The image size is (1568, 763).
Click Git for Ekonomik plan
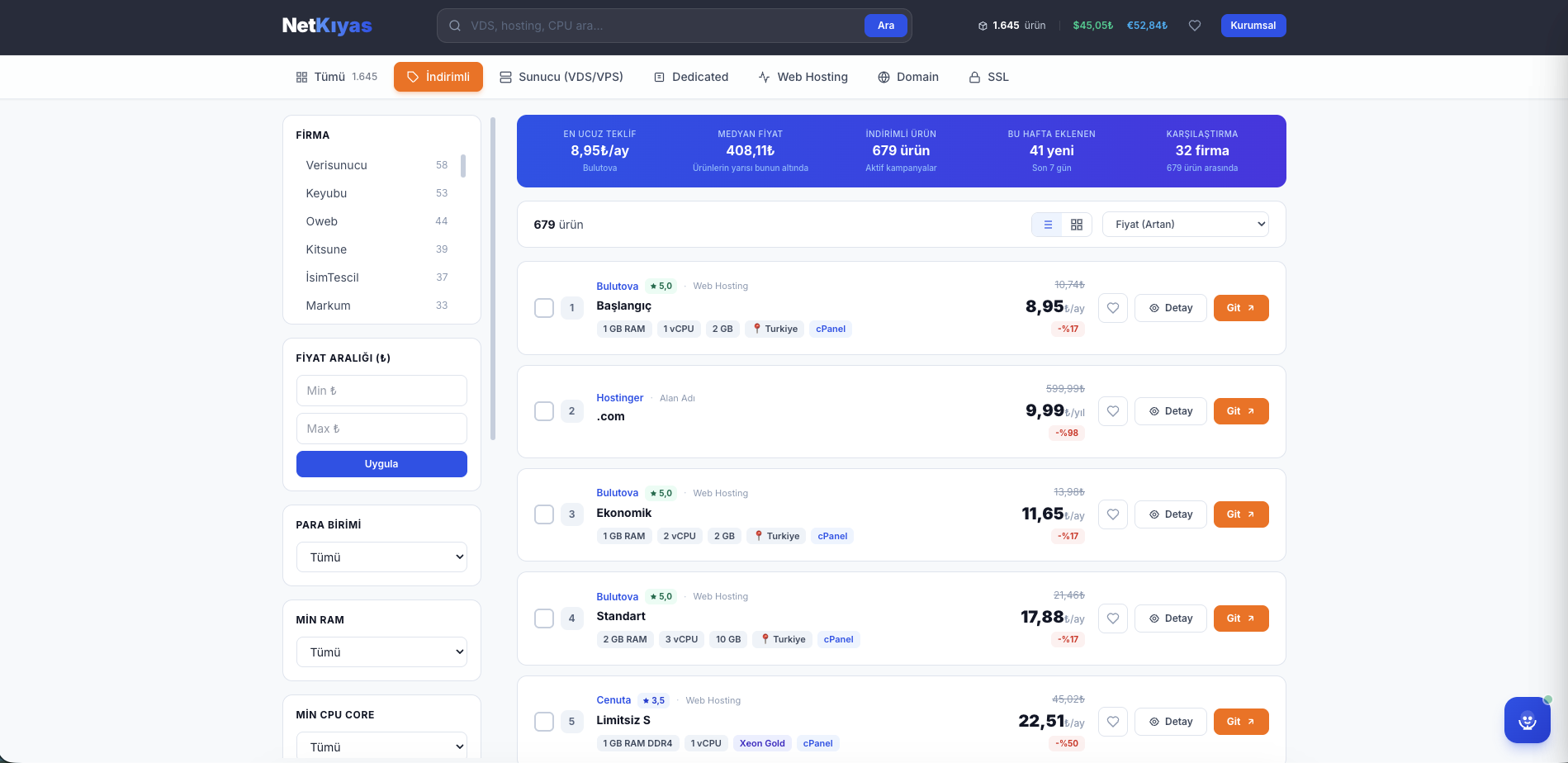(x=1241, y=514)
